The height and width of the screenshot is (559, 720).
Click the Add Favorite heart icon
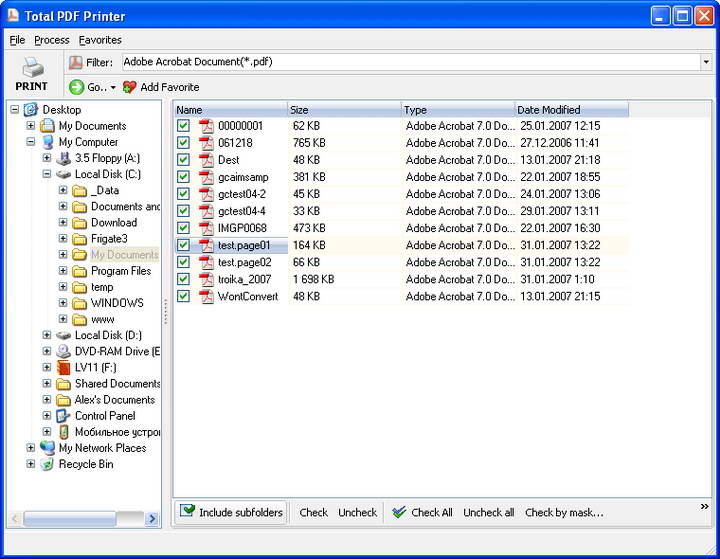tap(129, 87)
